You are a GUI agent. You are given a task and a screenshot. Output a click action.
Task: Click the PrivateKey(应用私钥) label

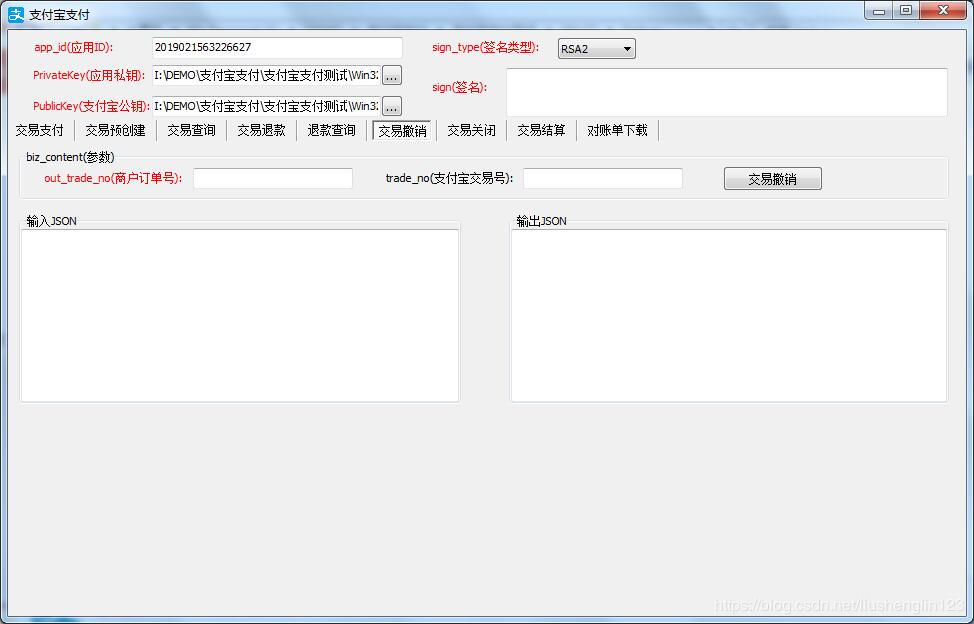tap(89, 75)
